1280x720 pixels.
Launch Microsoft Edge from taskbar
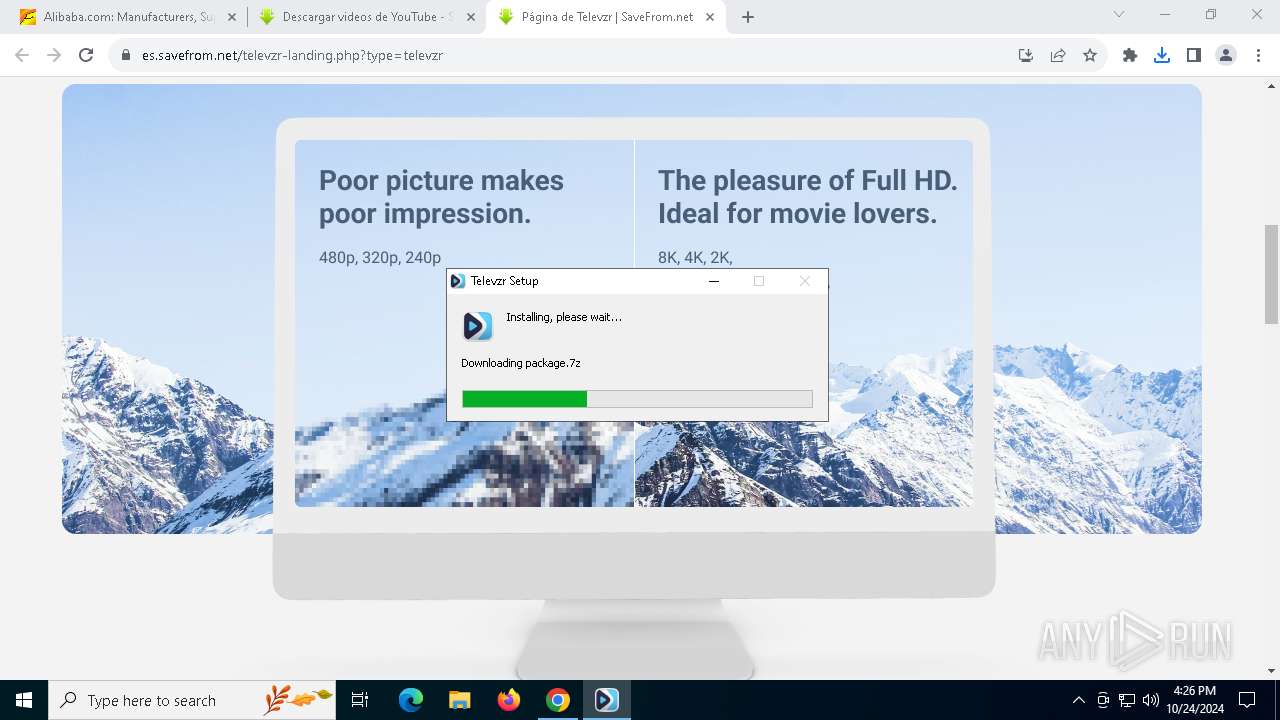[411, 700]
